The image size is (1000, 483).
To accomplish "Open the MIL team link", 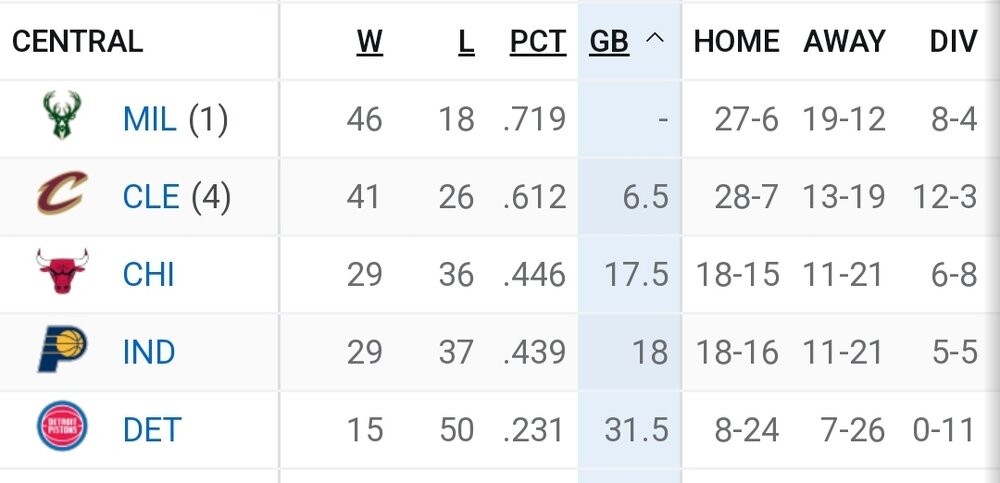I will [149, 119].
